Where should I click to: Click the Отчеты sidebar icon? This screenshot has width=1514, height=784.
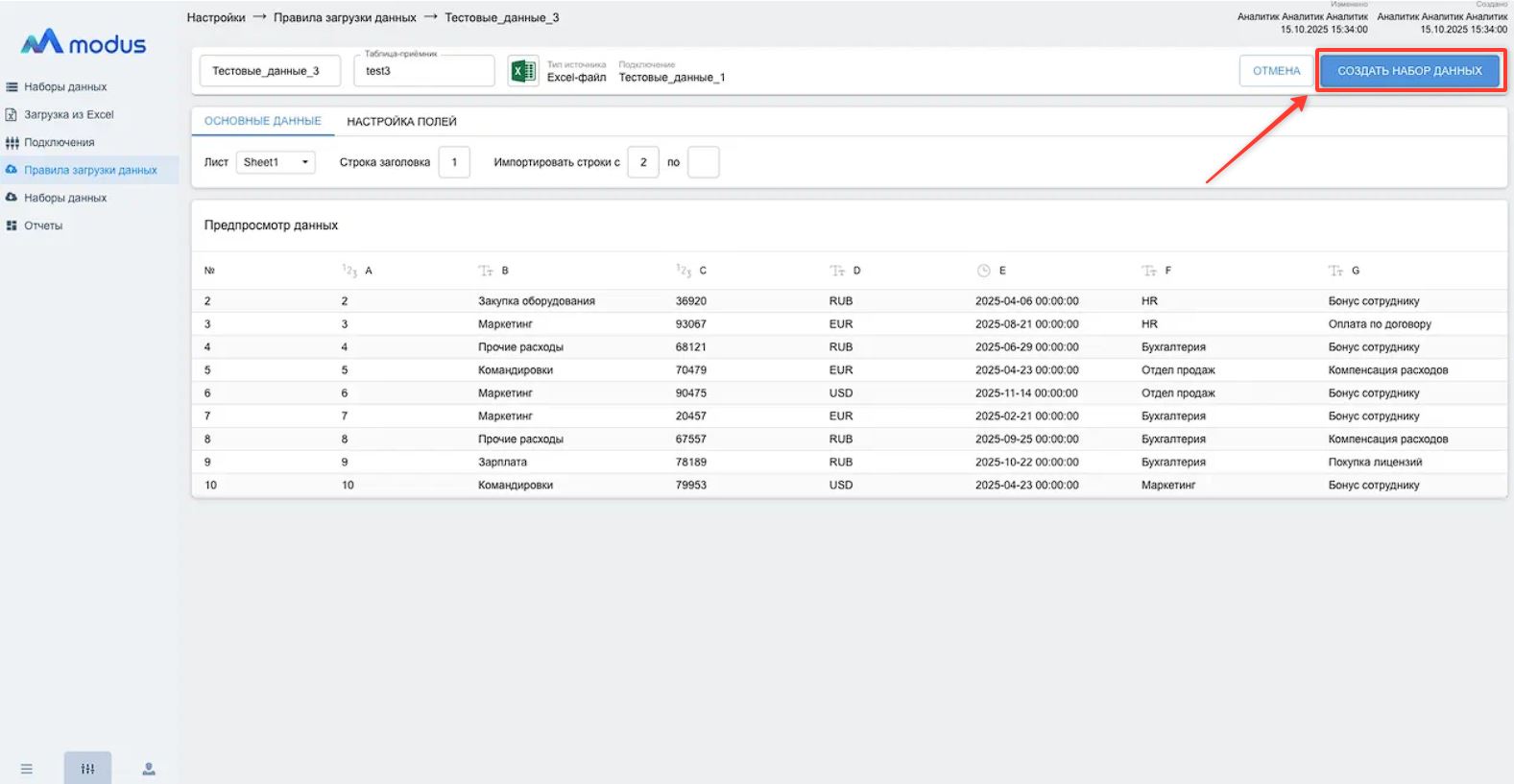12,226
